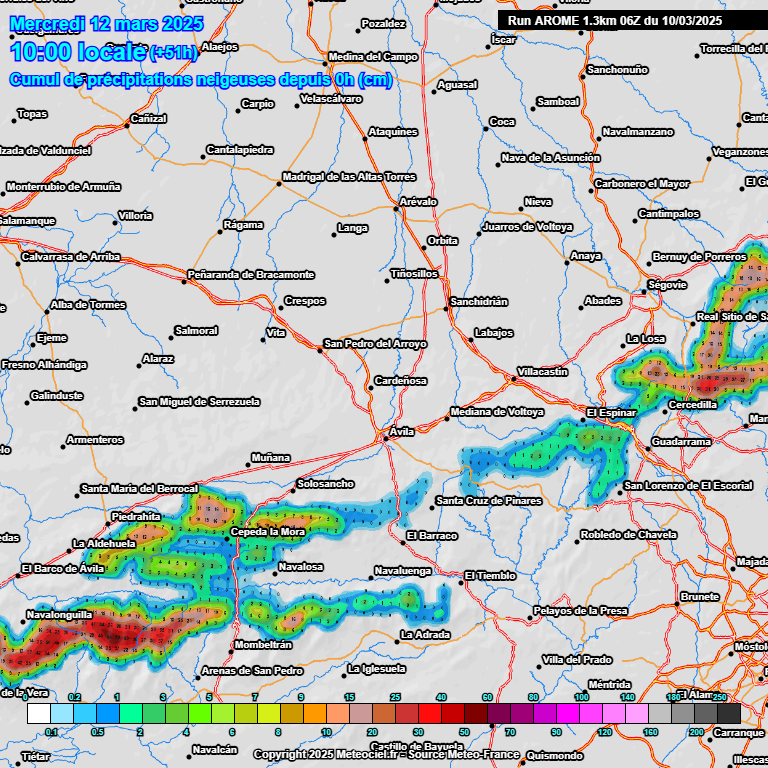Click the bright magenta legend swatch before 100
This screenshot has height=768, width=768.
click(x=568, y=714)
